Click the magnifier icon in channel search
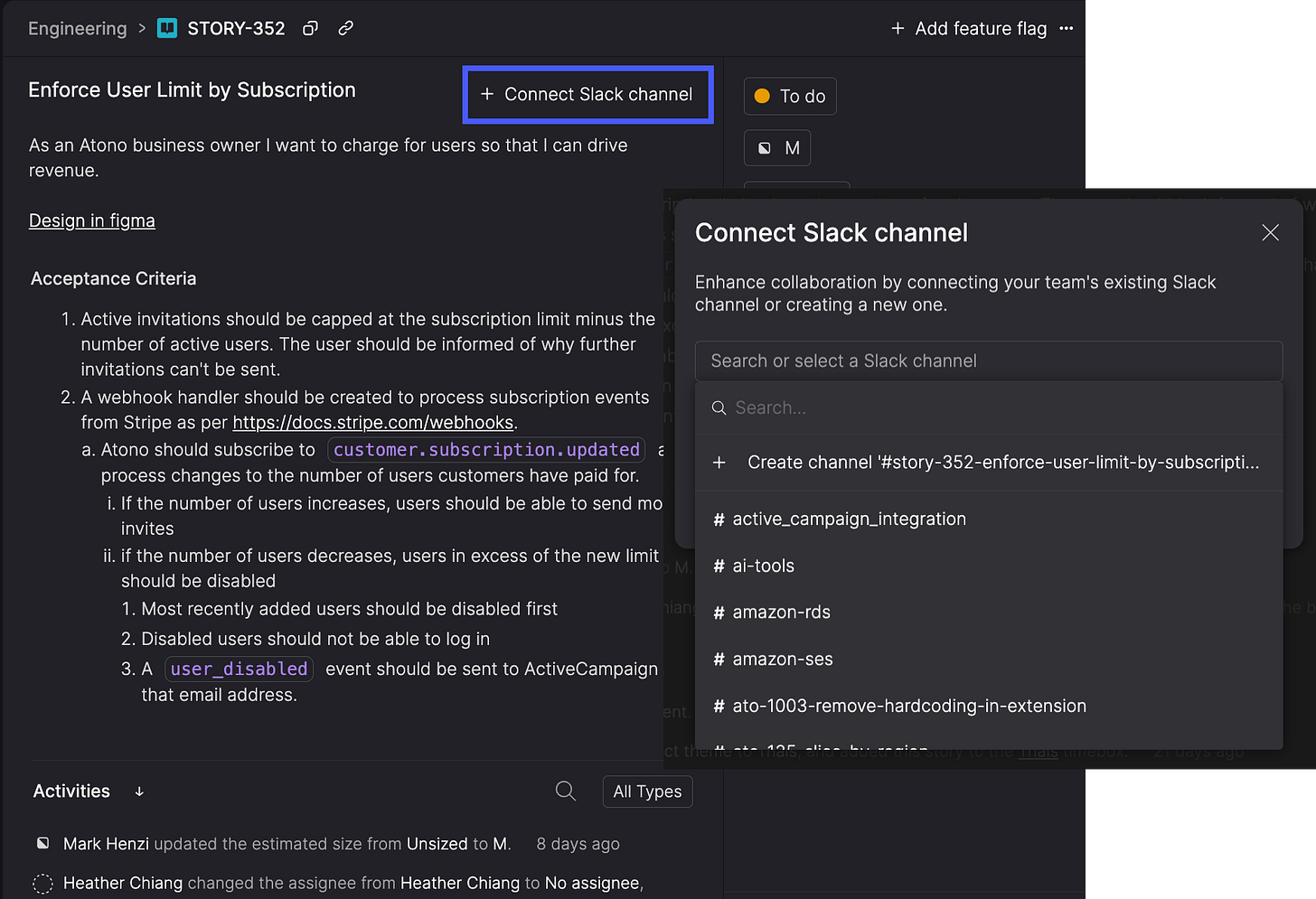The height and width of the screenshot is (899, 1316). point(719,408)
